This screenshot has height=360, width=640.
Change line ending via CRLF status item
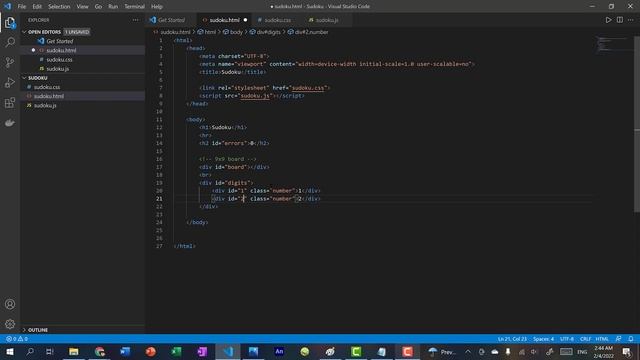tap(585, 339)
